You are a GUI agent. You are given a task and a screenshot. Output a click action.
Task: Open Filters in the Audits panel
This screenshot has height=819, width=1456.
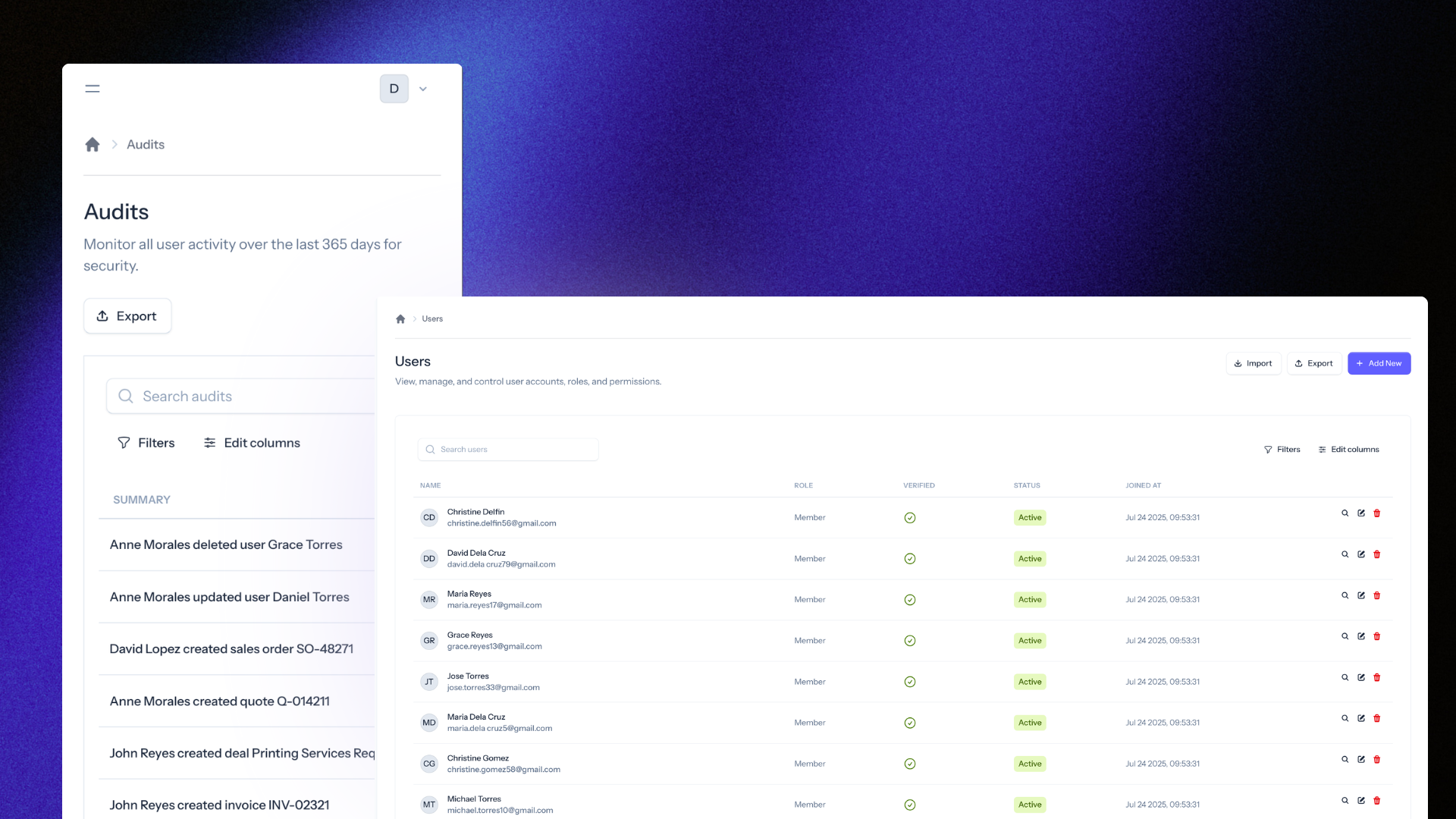(146, 443)
